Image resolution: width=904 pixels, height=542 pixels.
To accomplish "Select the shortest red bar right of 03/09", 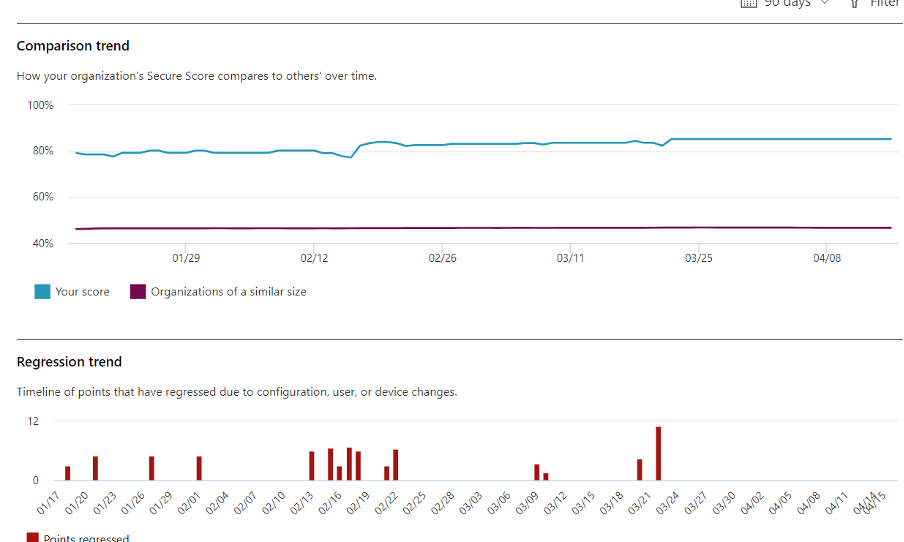I will pos(546,477).
